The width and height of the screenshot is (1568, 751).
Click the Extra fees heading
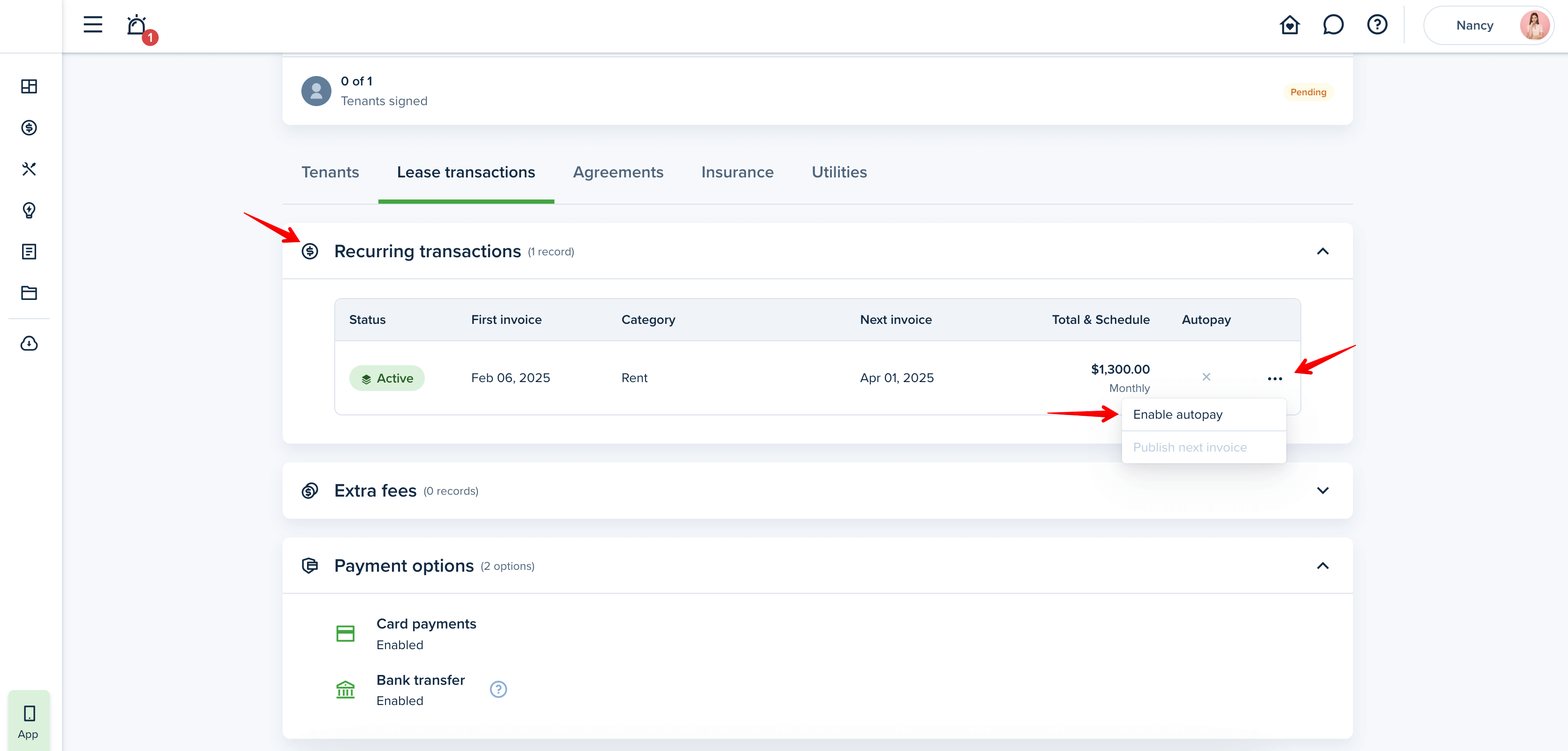(x=375, y=490)
